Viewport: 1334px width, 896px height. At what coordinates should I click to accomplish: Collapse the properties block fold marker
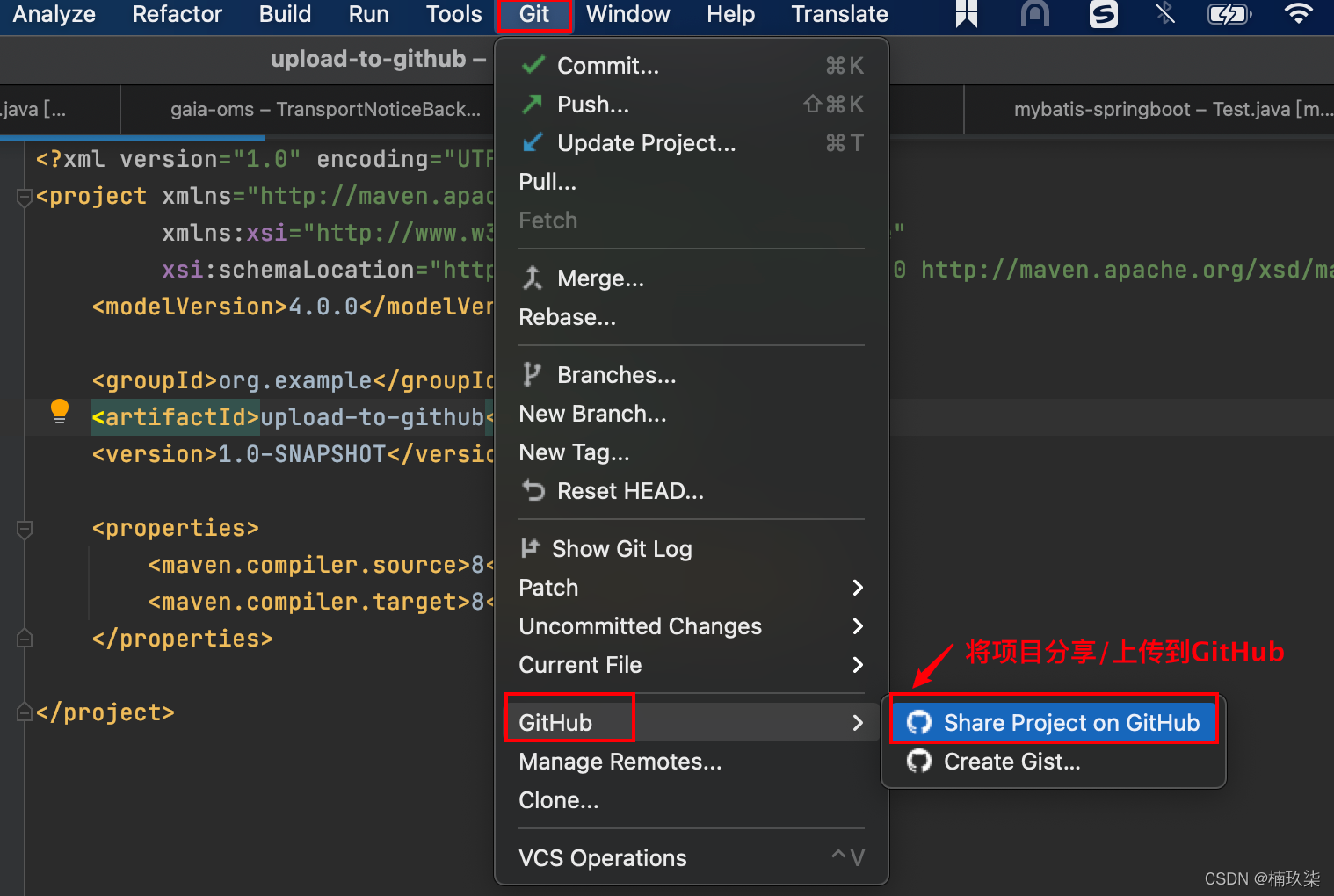click(x=24, y=528)
